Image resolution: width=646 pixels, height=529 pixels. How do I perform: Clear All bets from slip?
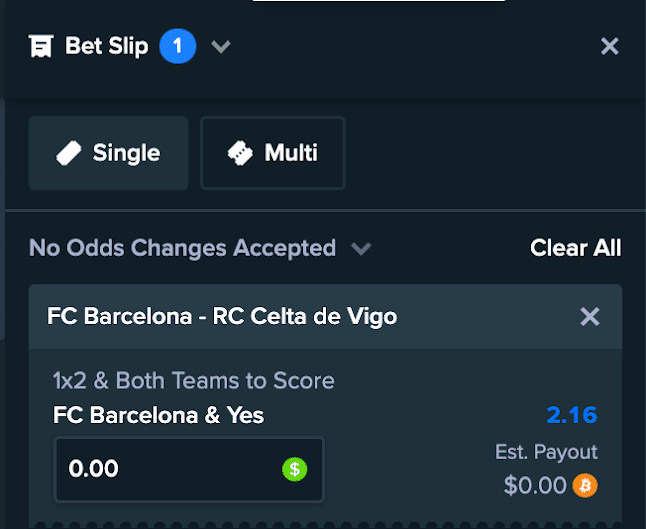[x=576, y=248]
